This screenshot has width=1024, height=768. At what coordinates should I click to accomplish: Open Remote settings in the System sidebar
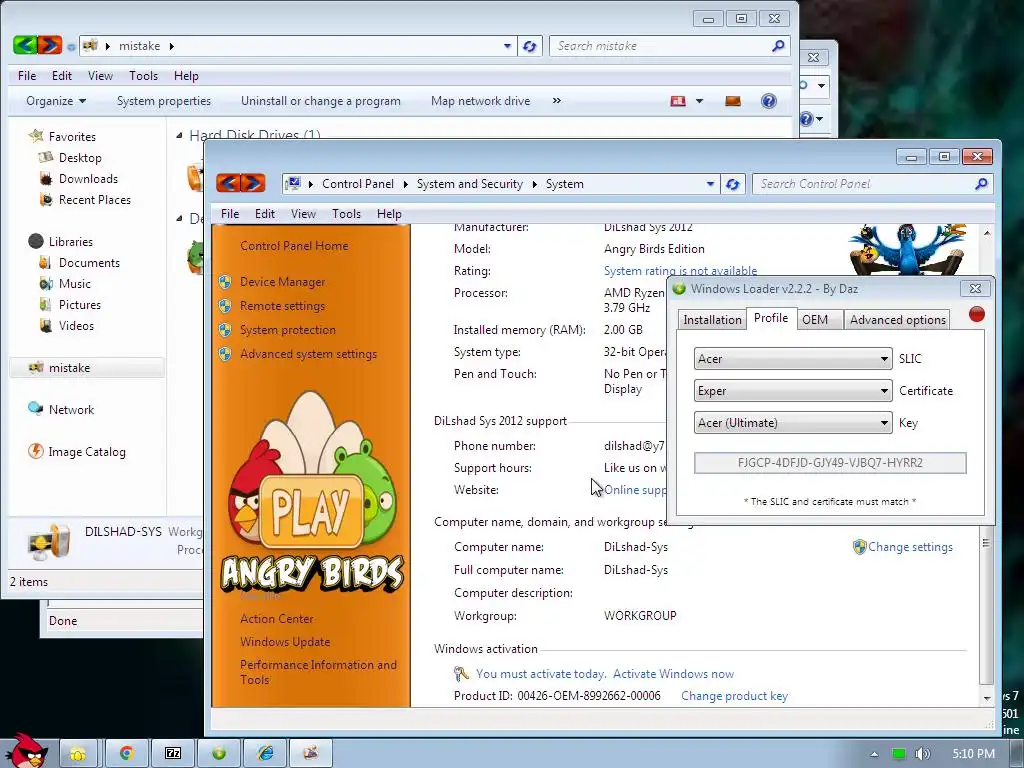pos(282,306)
